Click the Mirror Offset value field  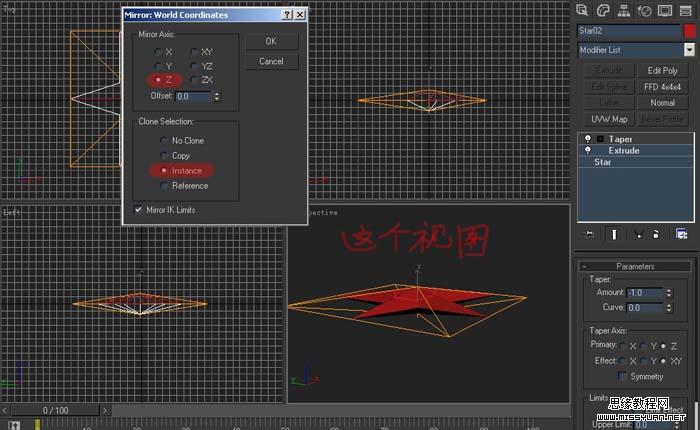click(x=194, y=96)
